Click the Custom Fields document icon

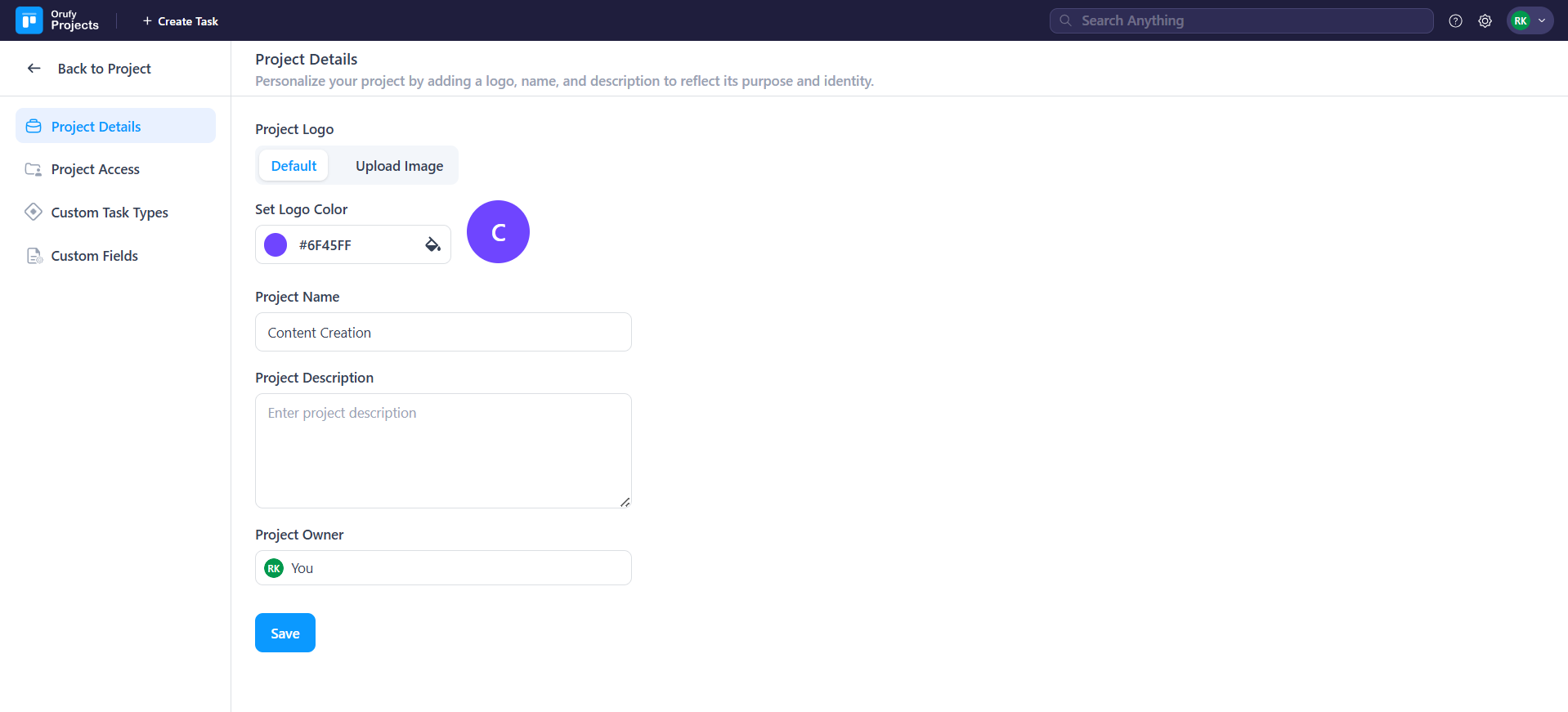(x=34, y=256)
